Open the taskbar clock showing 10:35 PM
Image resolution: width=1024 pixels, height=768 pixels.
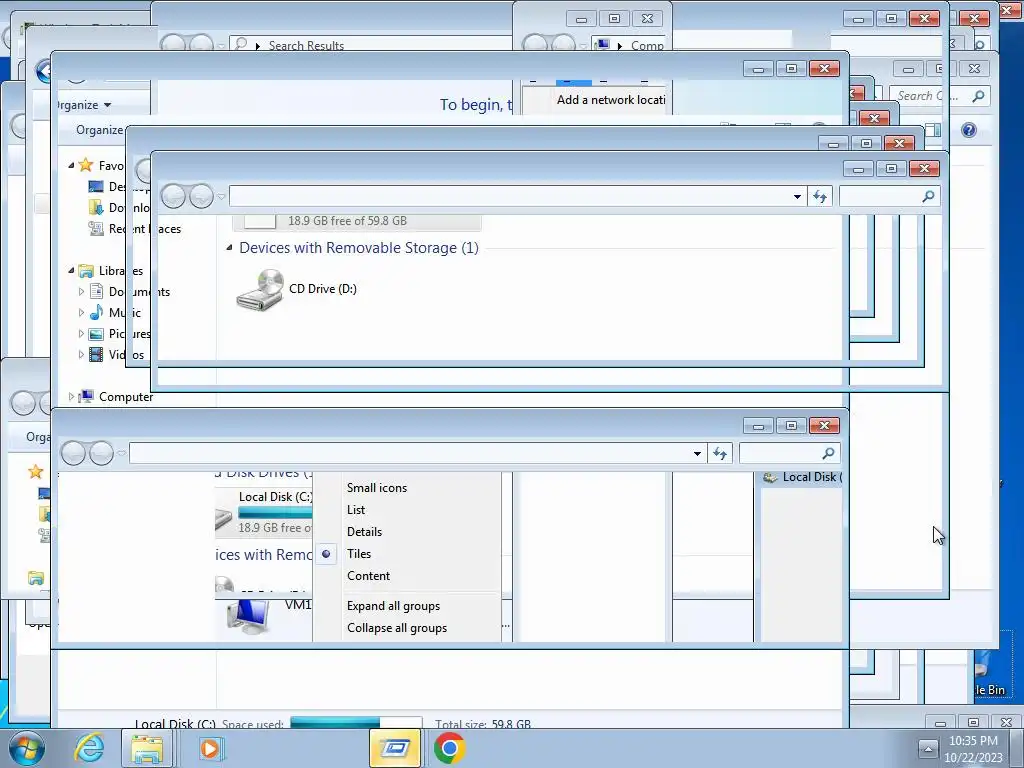click(x=973, y=749)
